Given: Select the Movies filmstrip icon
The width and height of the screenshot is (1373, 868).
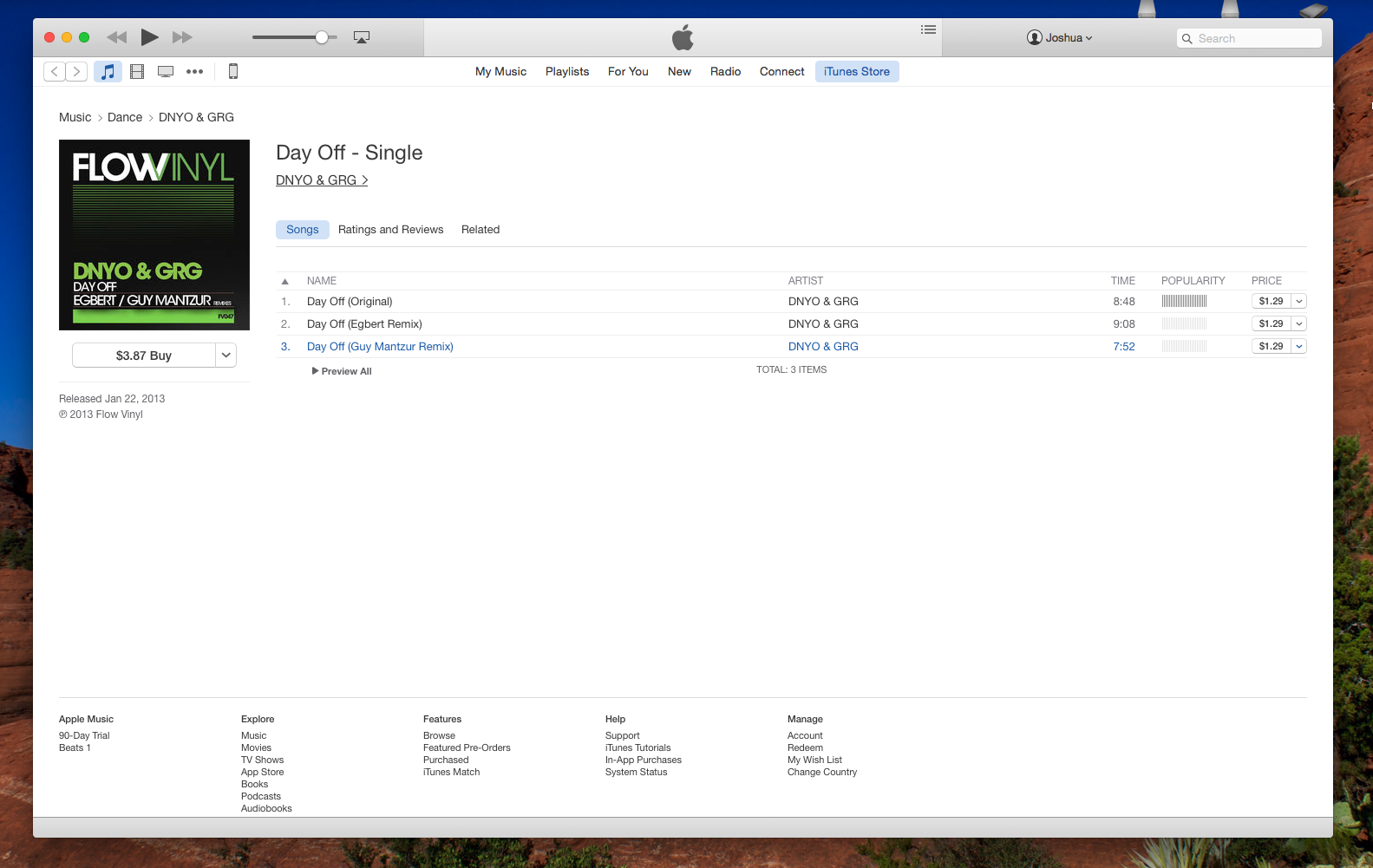Looking at the screenshot, I should [x=137, y=72].
